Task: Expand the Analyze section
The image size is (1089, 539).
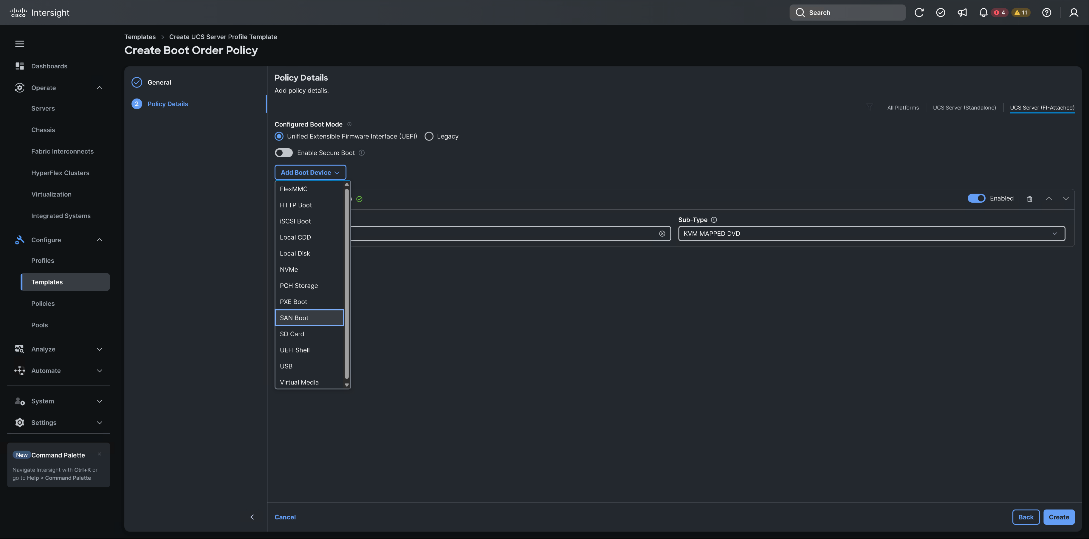Action: point(99,349)
